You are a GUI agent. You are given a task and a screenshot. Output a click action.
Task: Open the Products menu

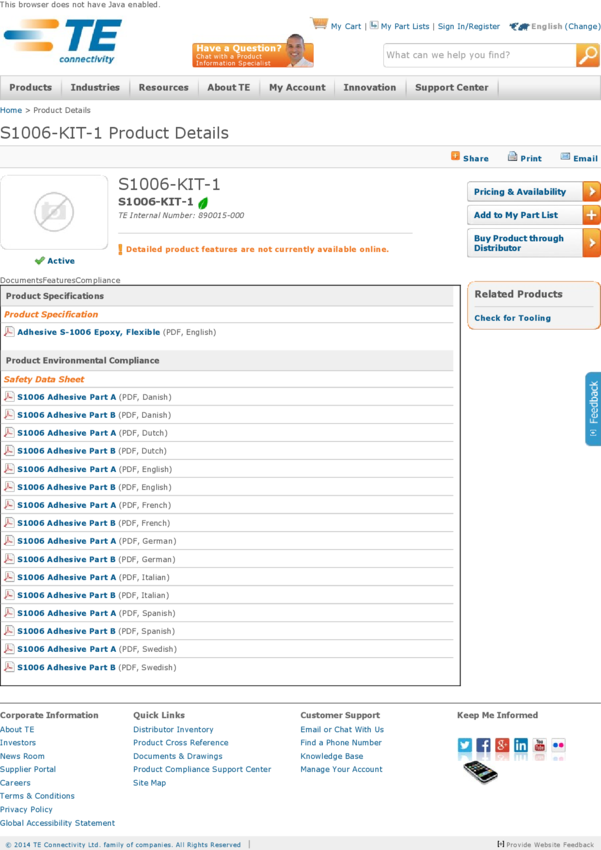(x=30, y=87)
